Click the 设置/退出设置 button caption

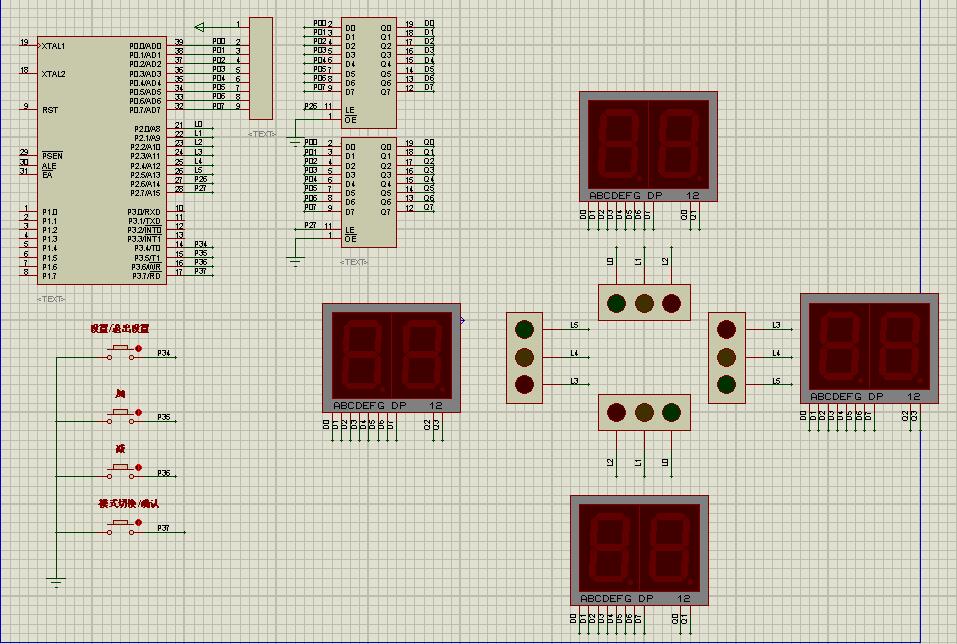(x=120, y=328)
